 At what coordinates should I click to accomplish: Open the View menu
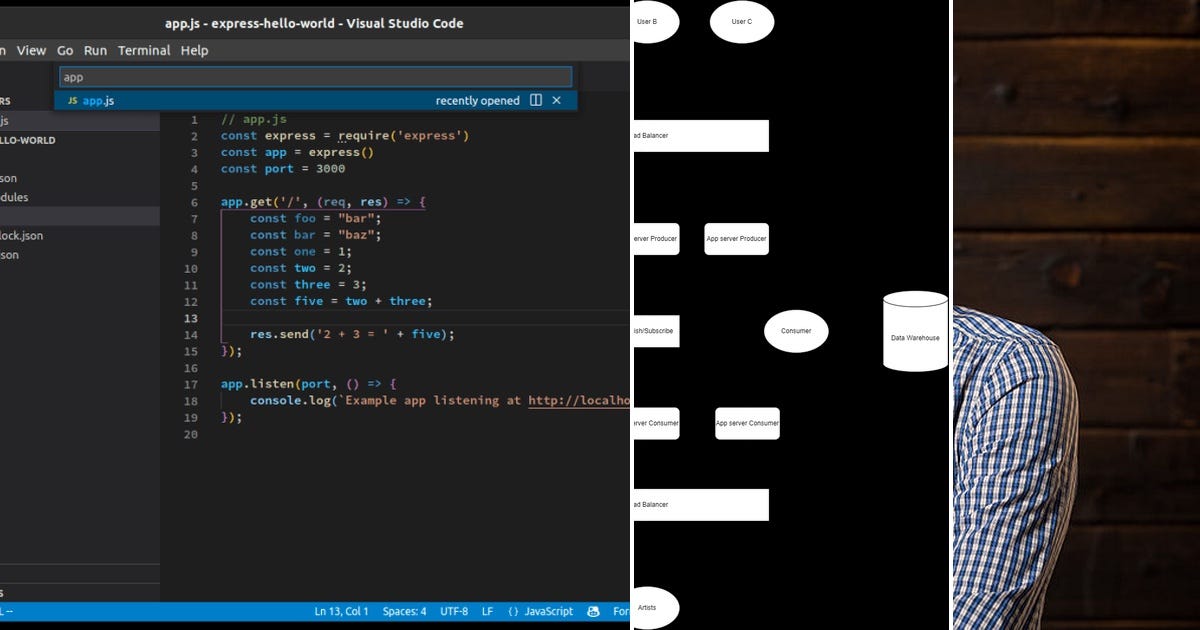(31, 50)
